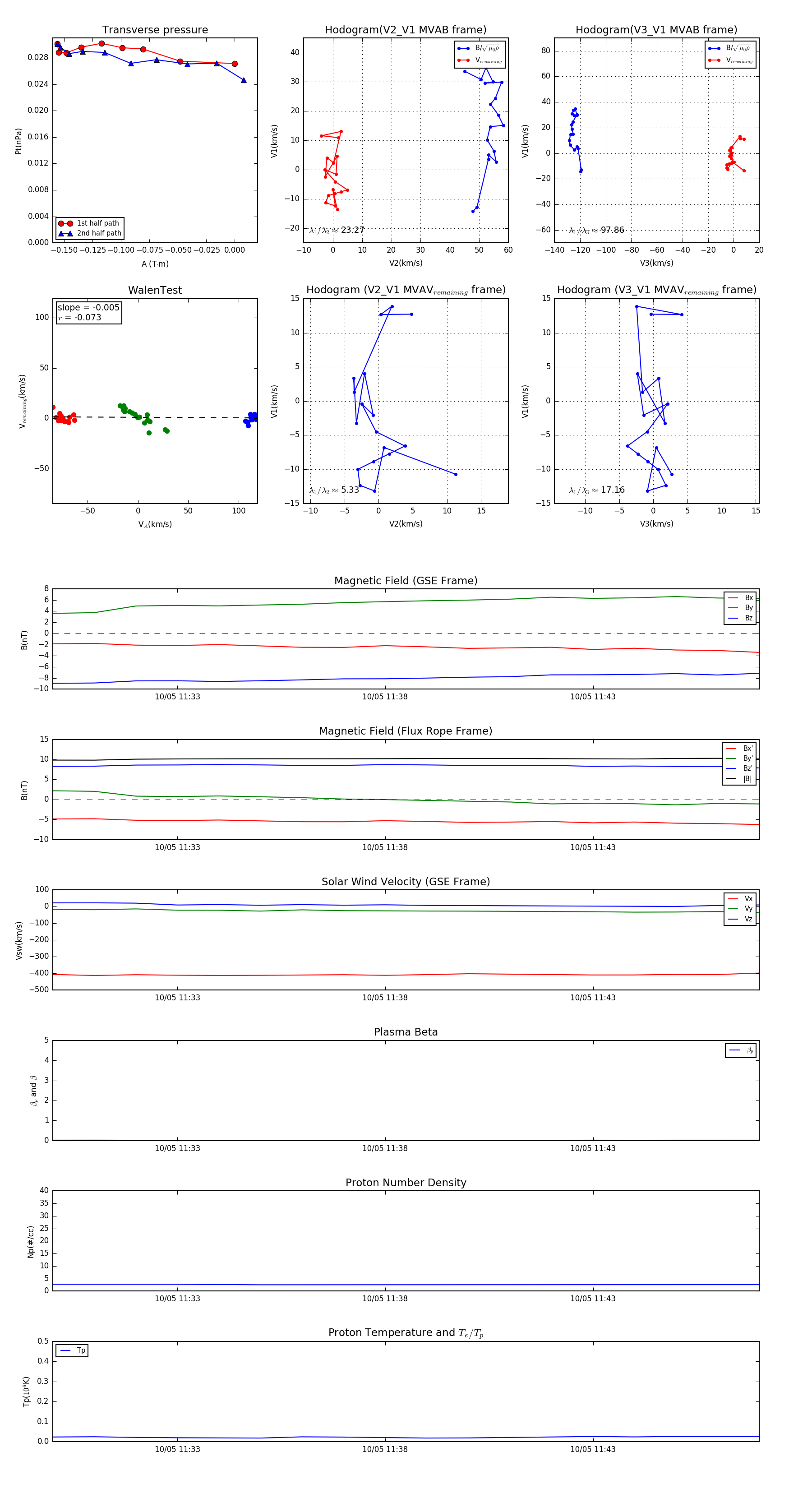Click 'slope = -0.005' in WalenTest plot
812x1489 pixels.
[88, 308]
